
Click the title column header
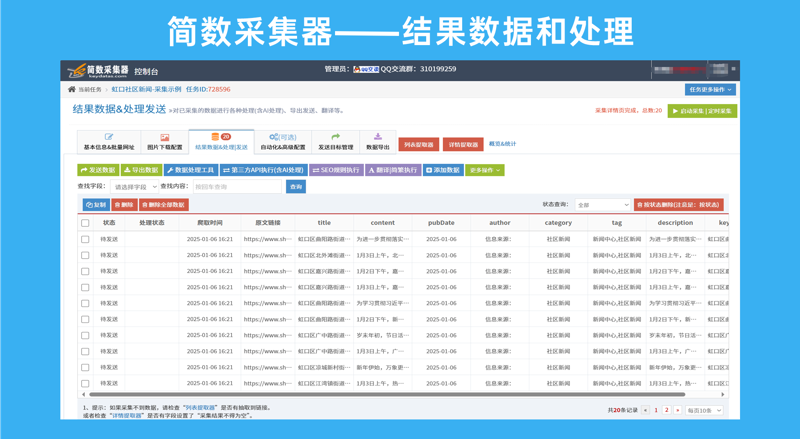tap(324, 223)
